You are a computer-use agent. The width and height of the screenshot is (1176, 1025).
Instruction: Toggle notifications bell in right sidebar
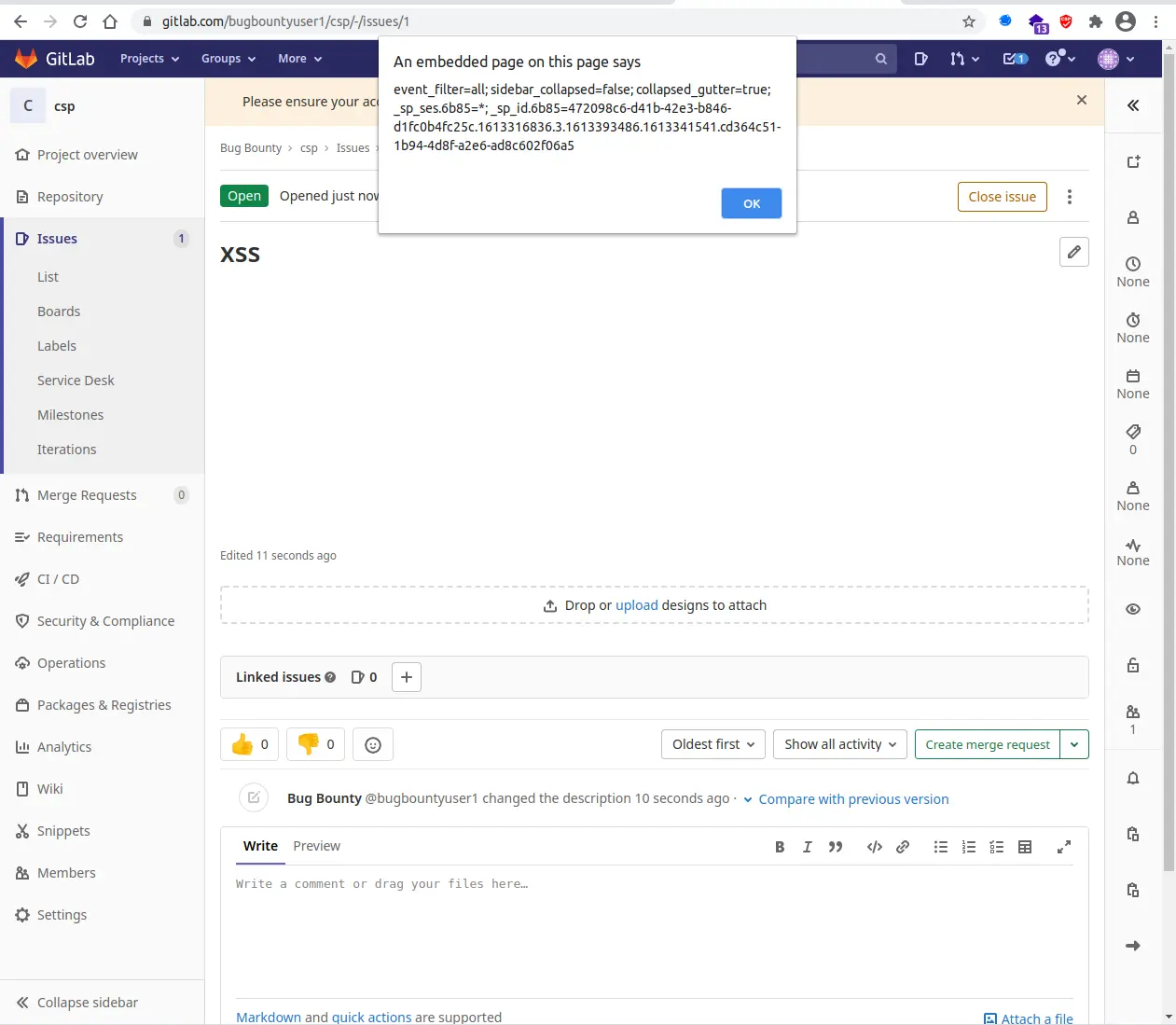1133,778
